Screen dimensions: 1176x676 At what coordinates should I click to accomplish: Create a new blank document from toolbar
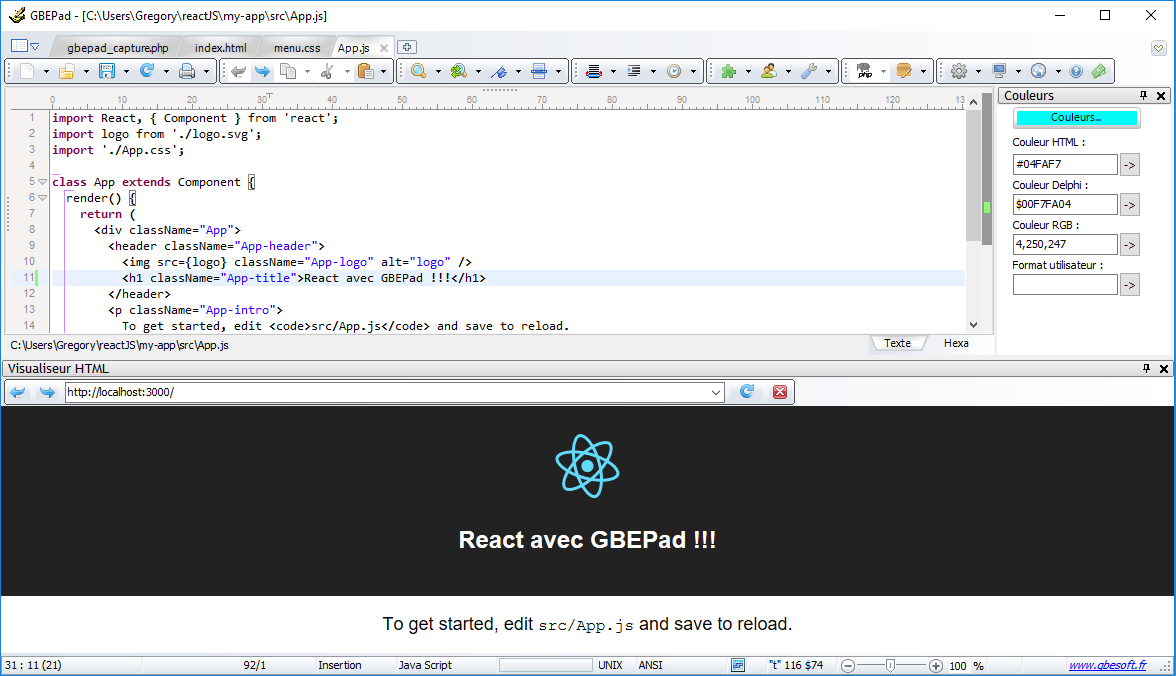[27, 71]
